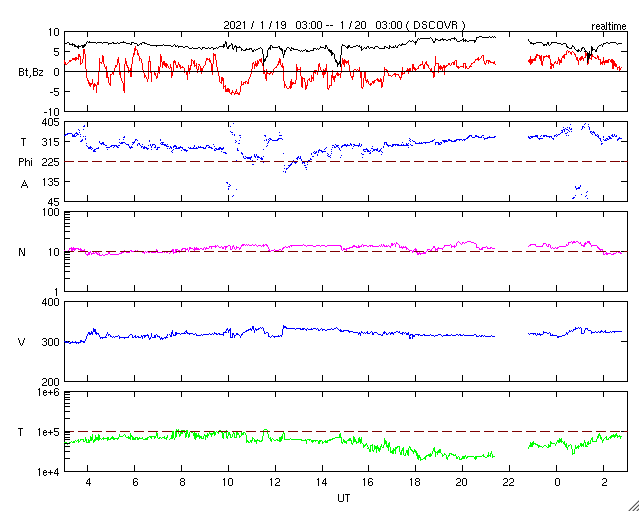Viewport: 640px width, 512px height.
Task: Click the '45' phi tick label
Action: [55, 202]
